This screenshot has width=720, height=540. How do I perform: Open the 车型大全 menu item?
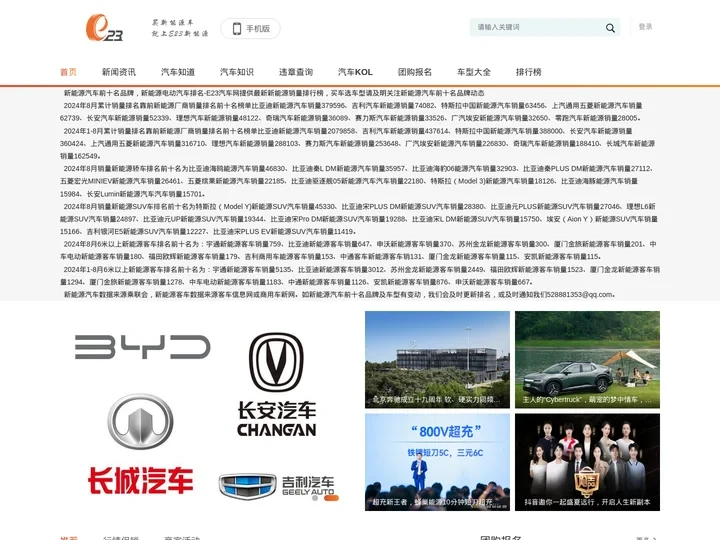tap(474, 72)
